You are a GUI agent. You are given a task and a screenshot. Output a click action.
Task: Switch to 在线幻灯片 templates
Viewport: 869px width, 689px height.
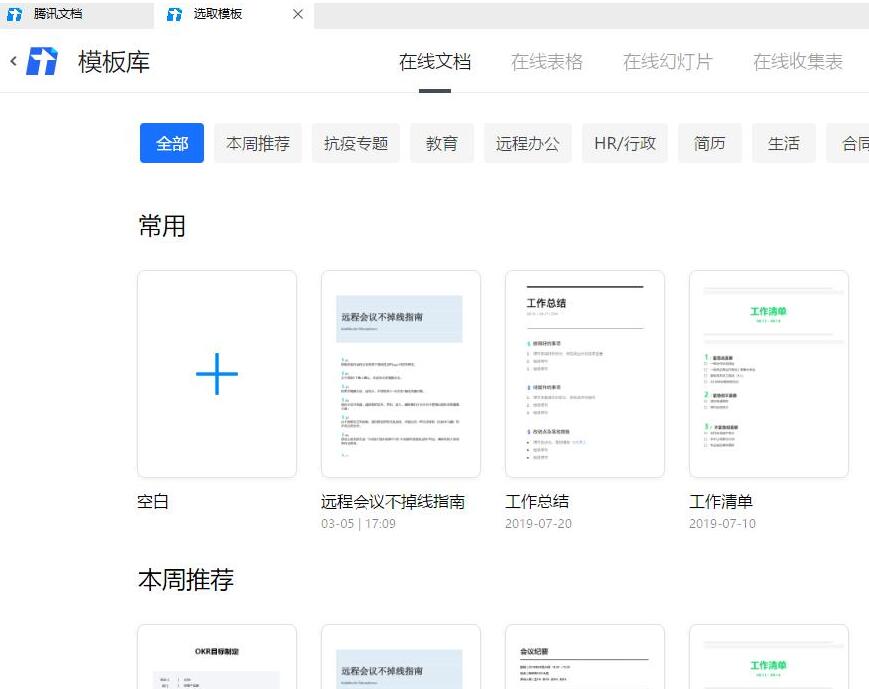coord(667,61)
